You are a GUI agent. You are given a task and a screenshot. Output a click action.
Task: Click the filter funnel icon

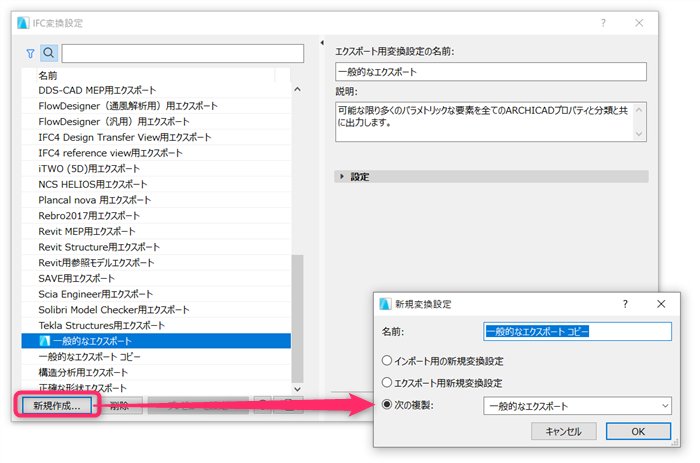[30, 54]
